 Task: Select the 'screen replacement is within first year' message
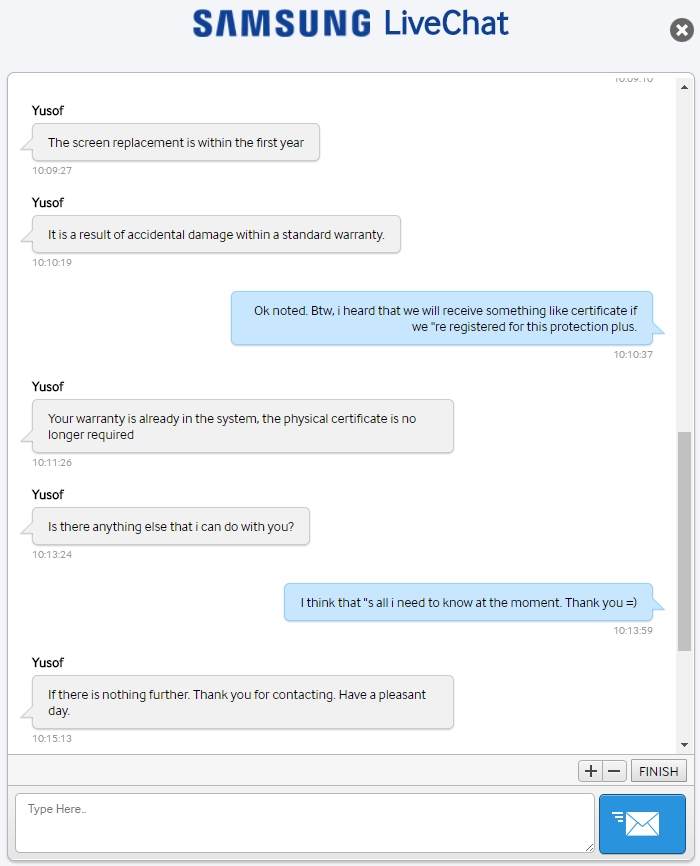[x=176, y=143]
